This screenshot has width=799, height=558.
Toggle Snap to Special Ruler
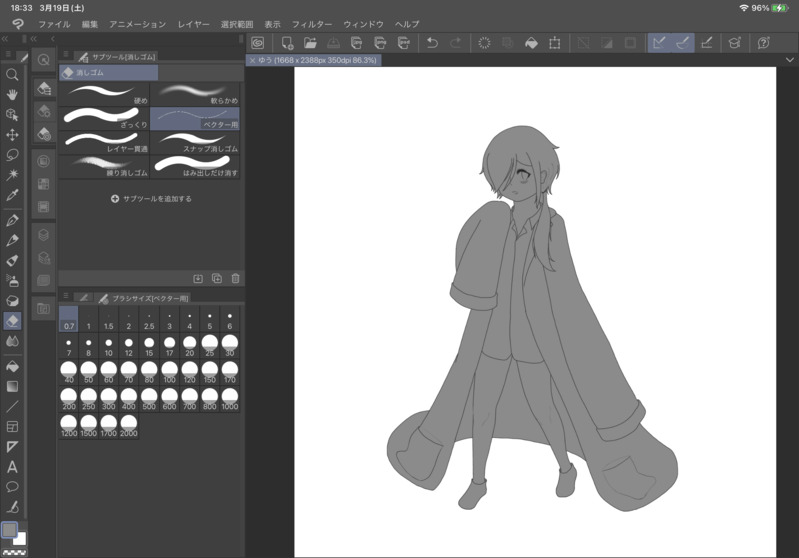point(682,43)
